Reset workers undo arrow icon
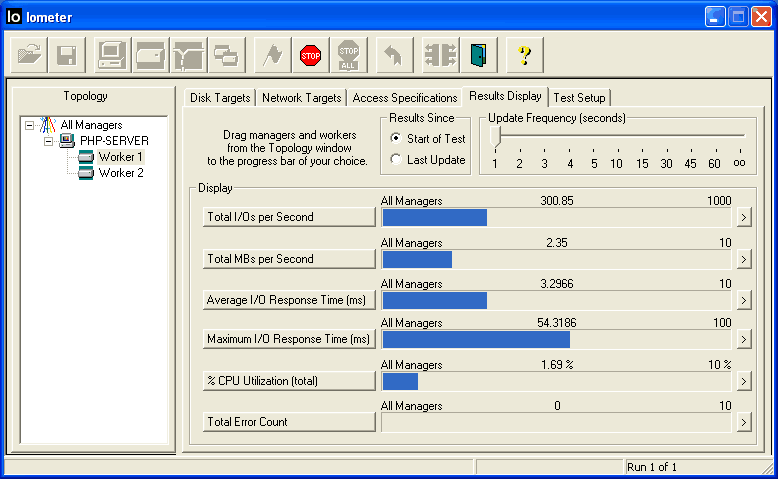778x479 pixels. point(394,55)
